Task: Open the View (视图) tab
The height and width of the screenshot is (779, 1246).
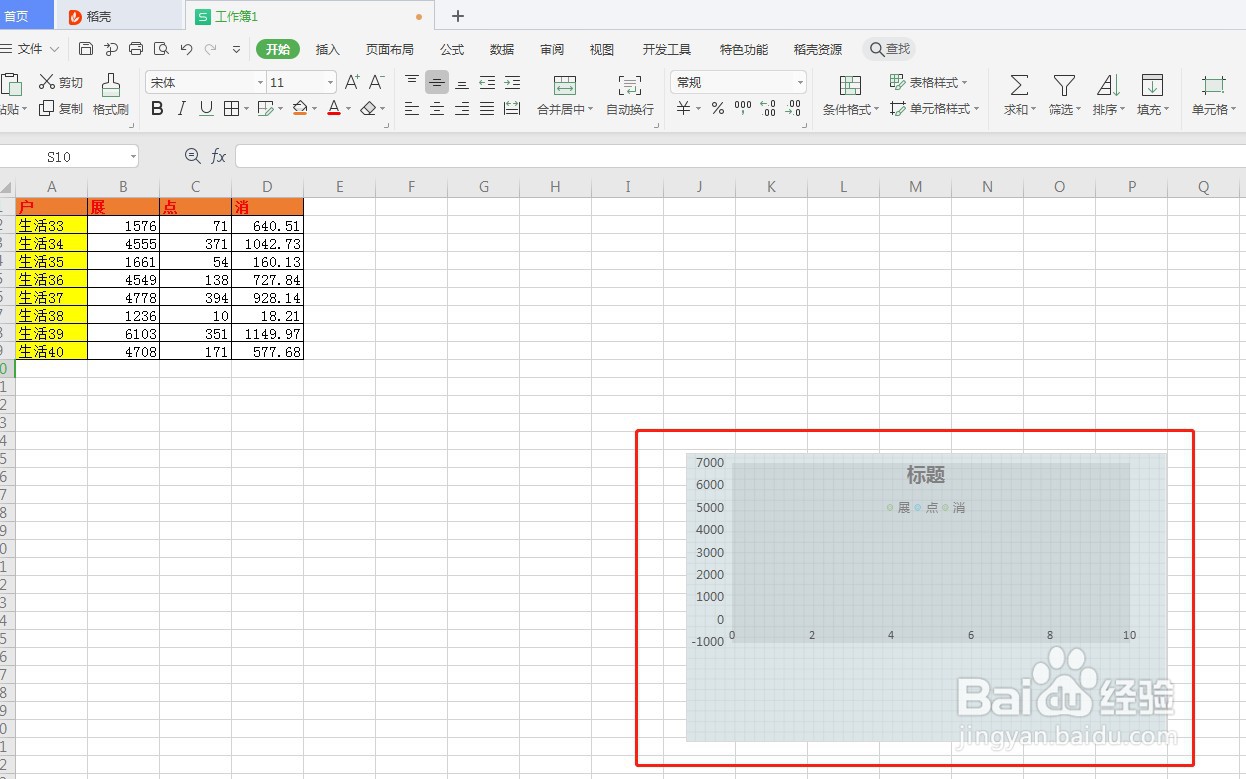Action: [602, 49]
